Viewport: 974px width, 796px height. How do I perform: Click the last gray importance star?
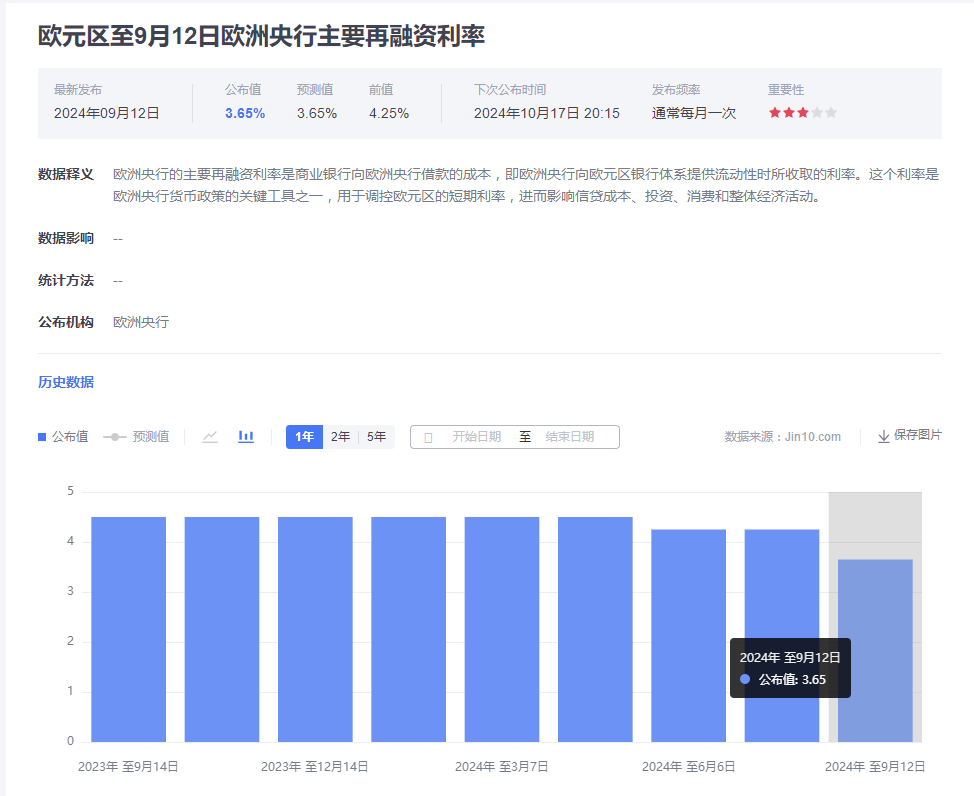(831, 113)
